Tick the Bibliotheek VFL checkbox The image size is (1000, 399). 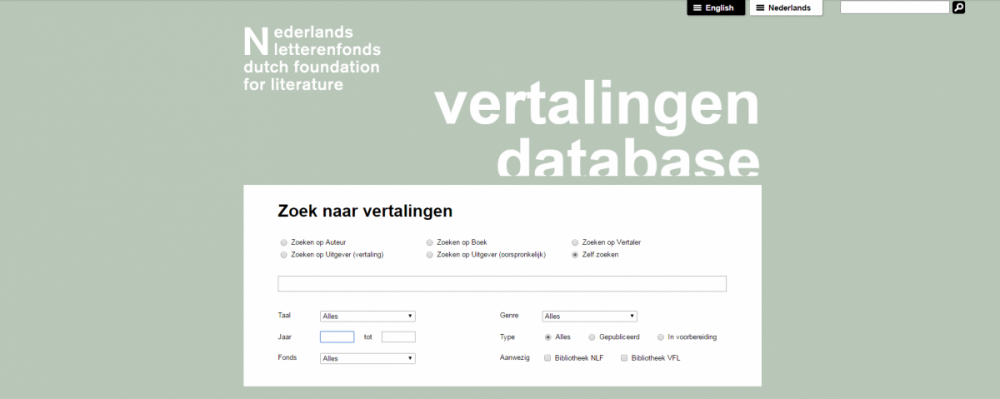click(x=624, y=358)
